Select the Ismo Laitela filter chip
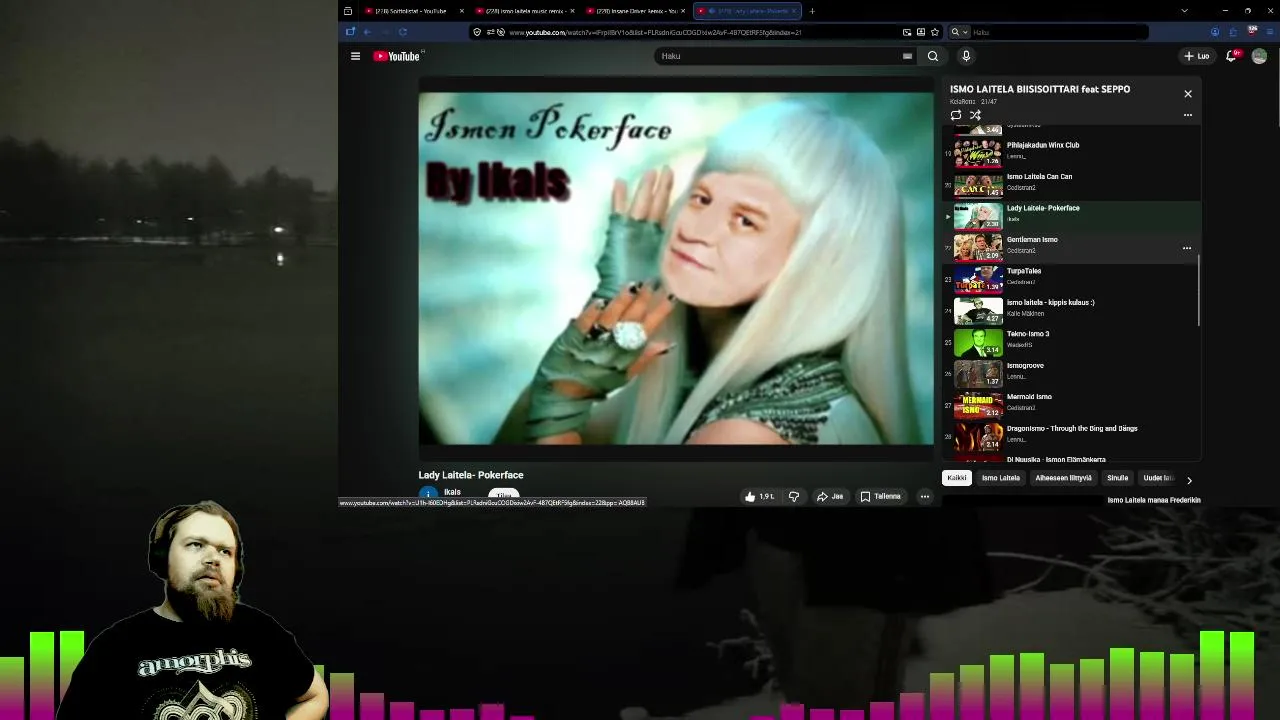1280x720 pixels. tap(1001, 478)
